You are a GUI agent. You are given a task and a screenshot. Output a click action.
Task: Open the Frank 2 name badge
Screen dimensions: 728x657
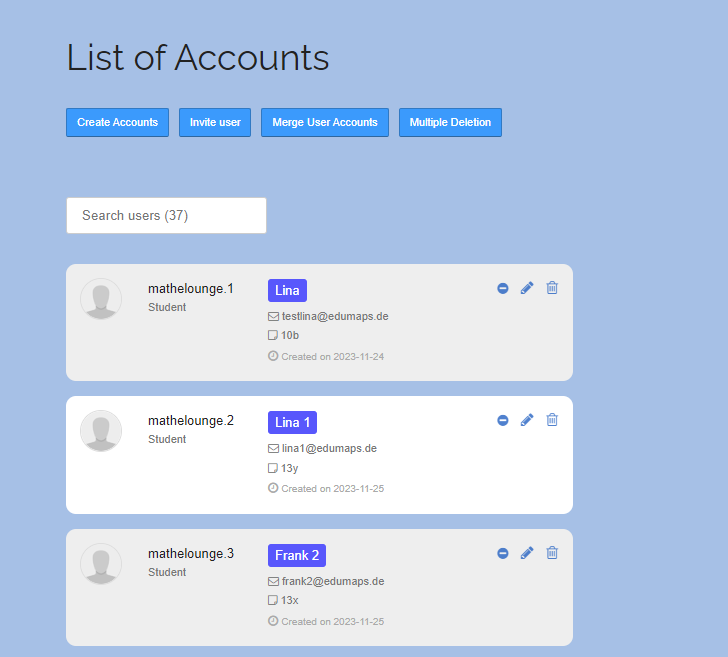coord(296,555)
